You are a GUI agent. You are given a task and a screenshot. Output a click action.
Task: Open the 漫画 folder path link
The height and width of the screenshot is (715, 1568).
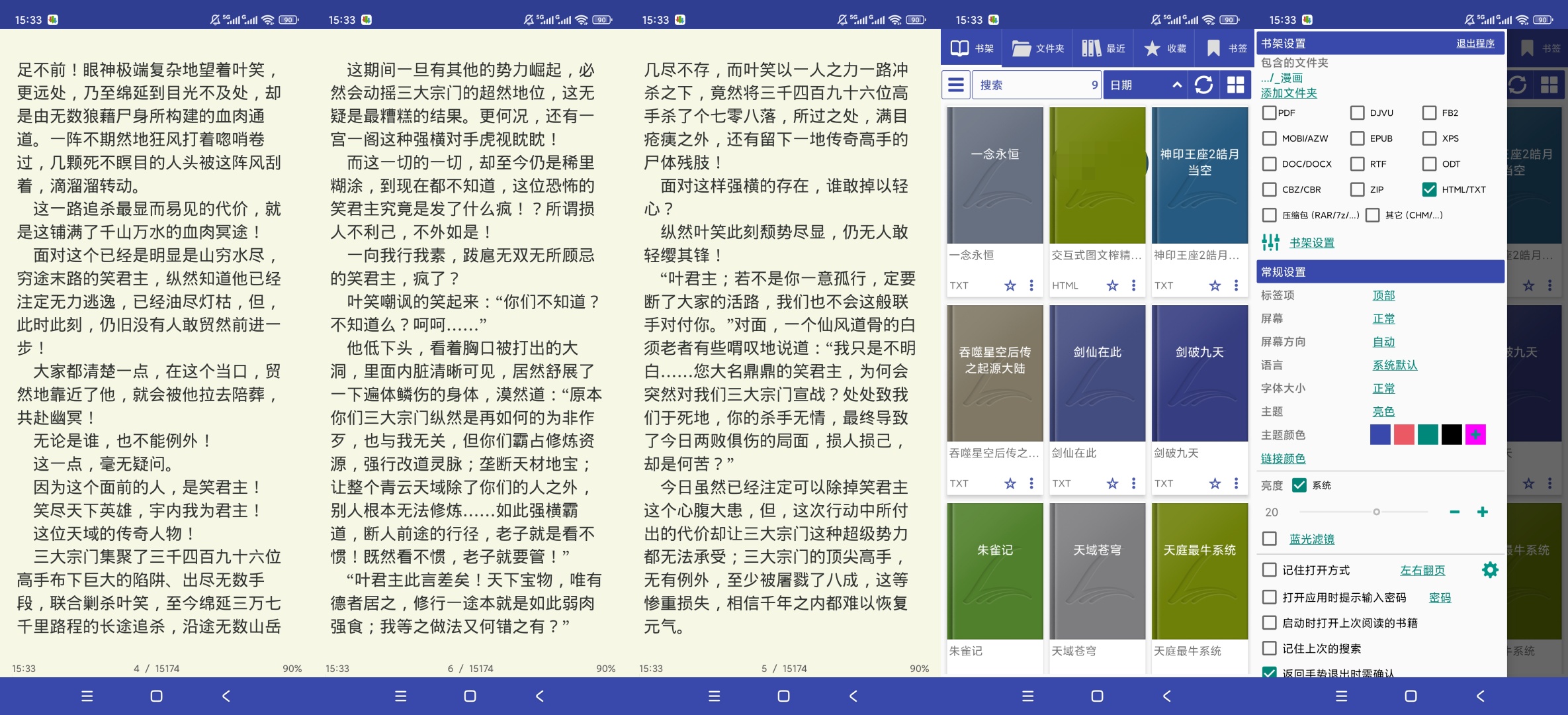click(1282, 78)
